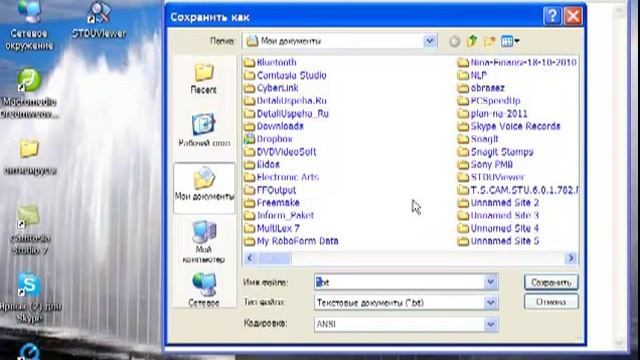This screenshot has height=360, width=640.
Task: Click the file list right scroll arrow
Action: click(571, 258)
